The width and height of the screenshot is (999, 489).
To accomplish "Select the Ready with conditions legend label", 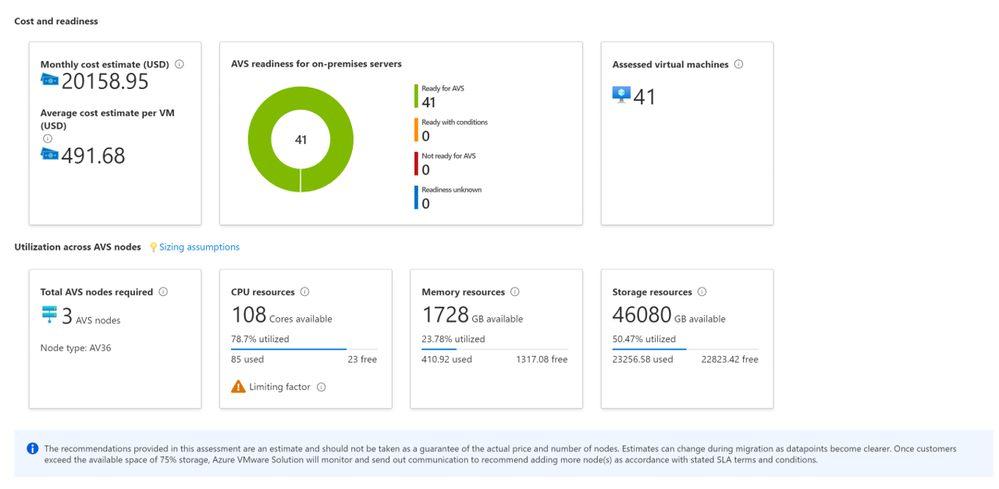I will 454,122.
